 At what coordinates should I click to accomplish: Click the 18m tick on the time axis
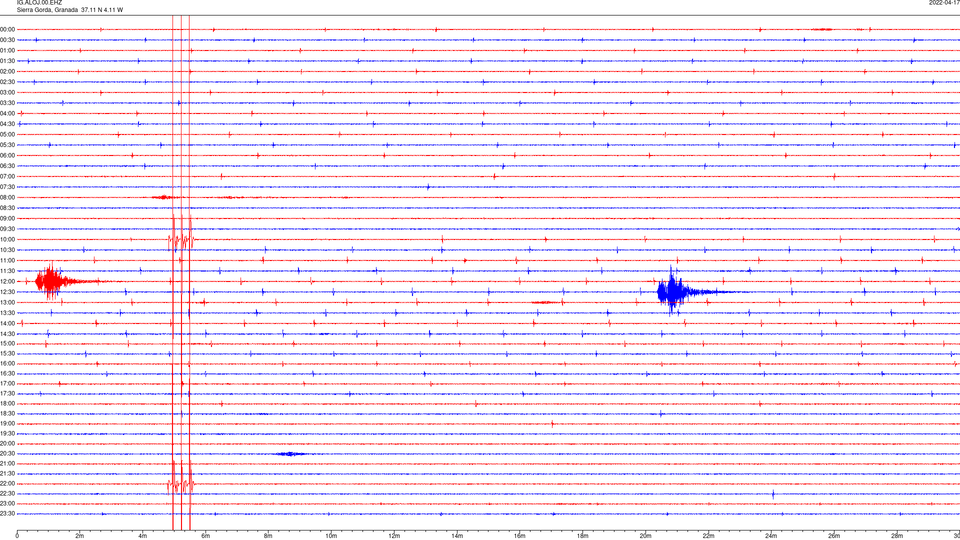(x=582, y=536)
